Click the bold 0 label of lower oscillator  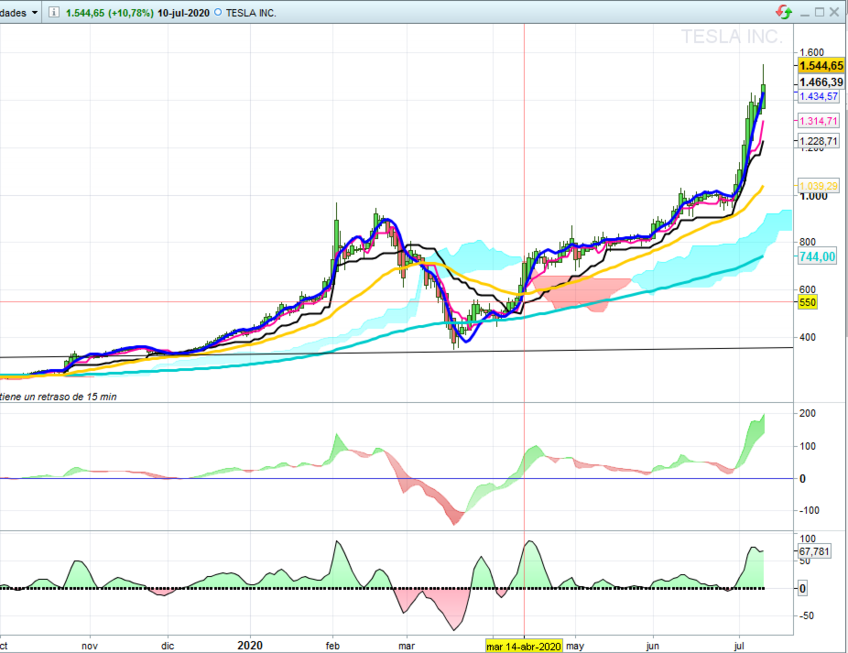(803, 589)
